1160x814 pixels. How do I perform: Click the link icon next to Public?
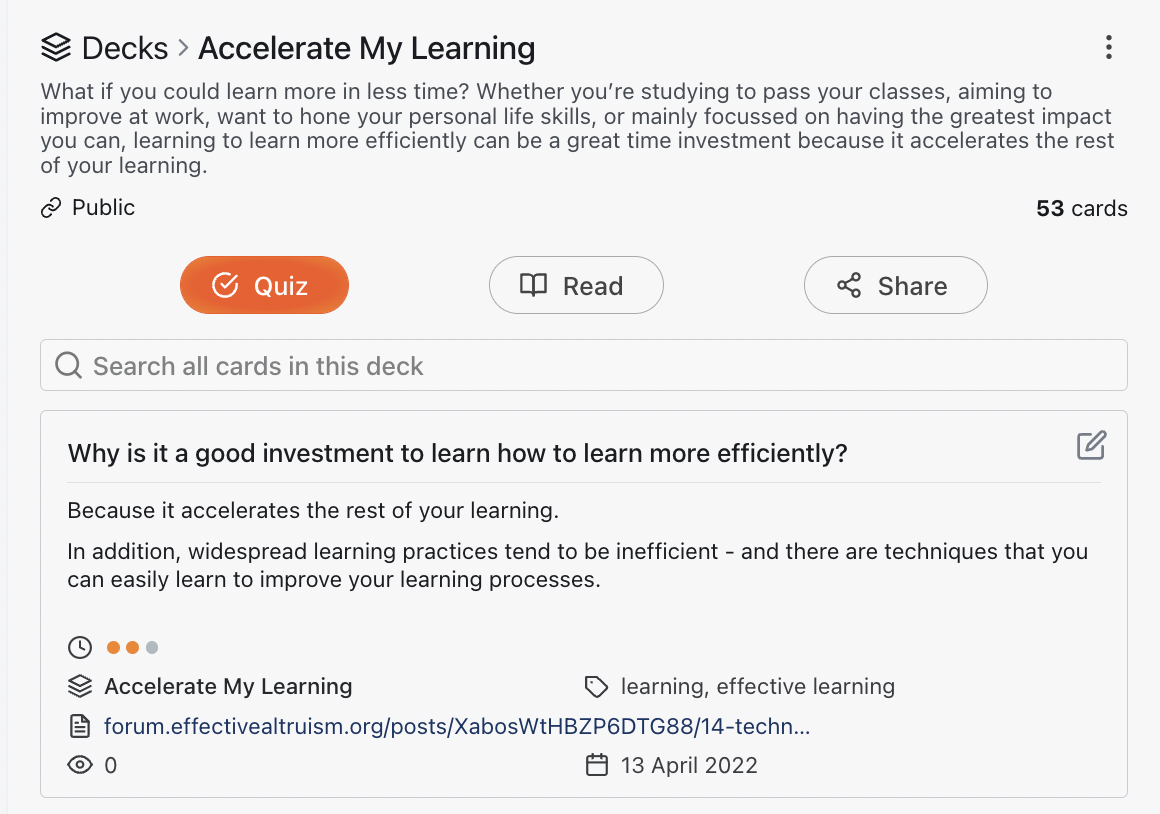click(51, 208)
